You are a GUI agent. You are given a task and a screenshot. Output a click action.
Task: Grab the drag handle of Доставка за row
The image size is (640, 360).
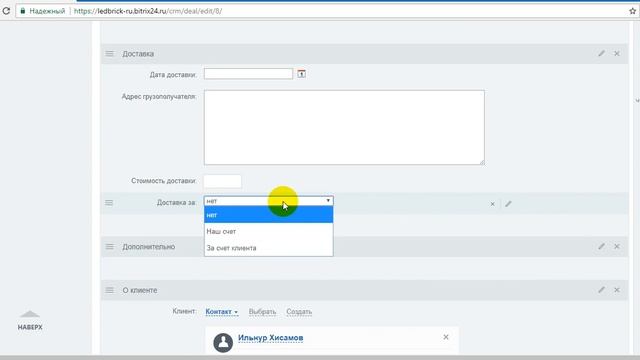109,202
